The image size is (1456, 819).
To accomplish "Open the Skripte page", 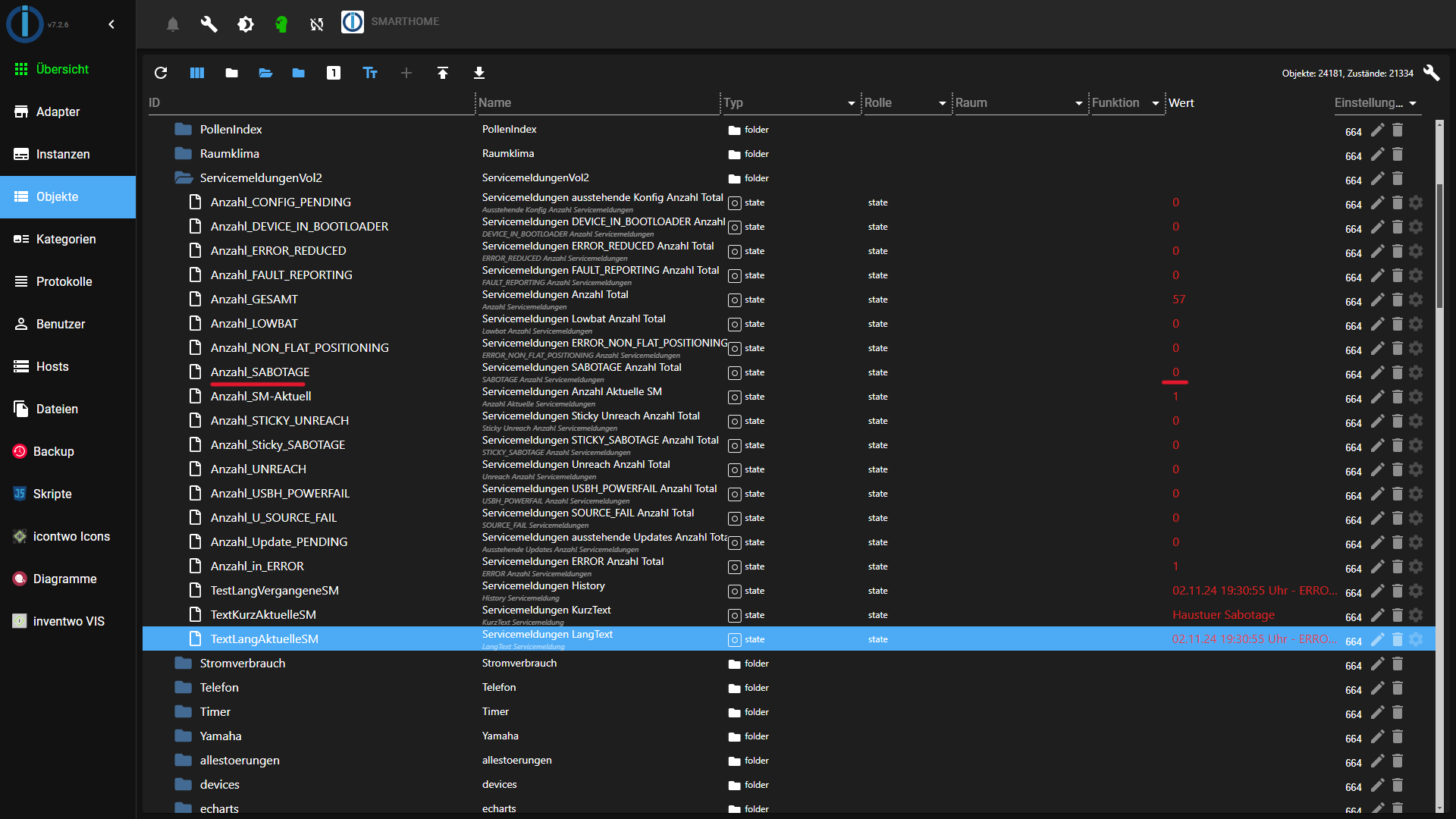I will (x=68, y=494).
